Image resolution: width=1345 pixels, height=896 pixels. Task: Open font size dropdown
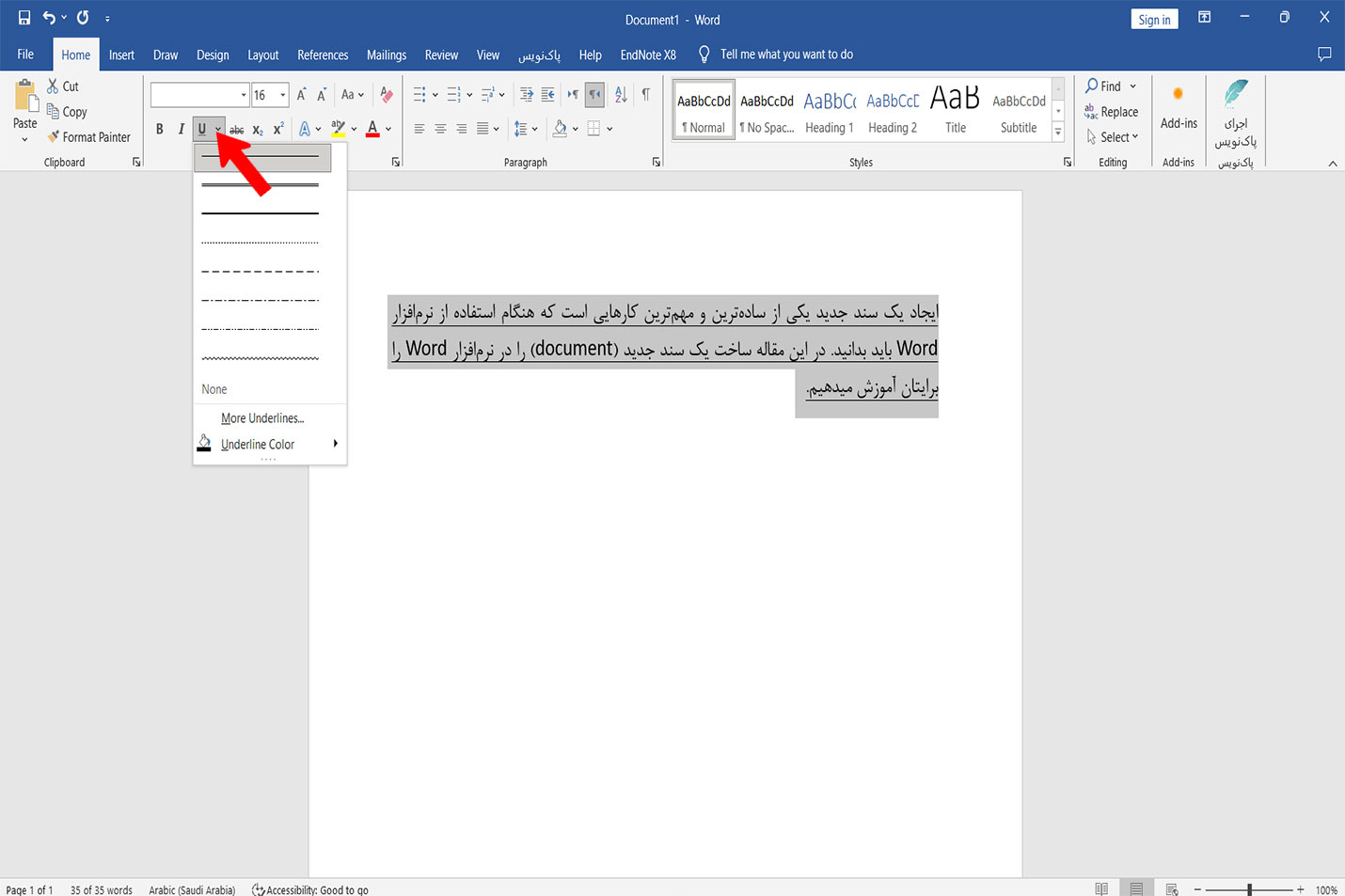282,94
